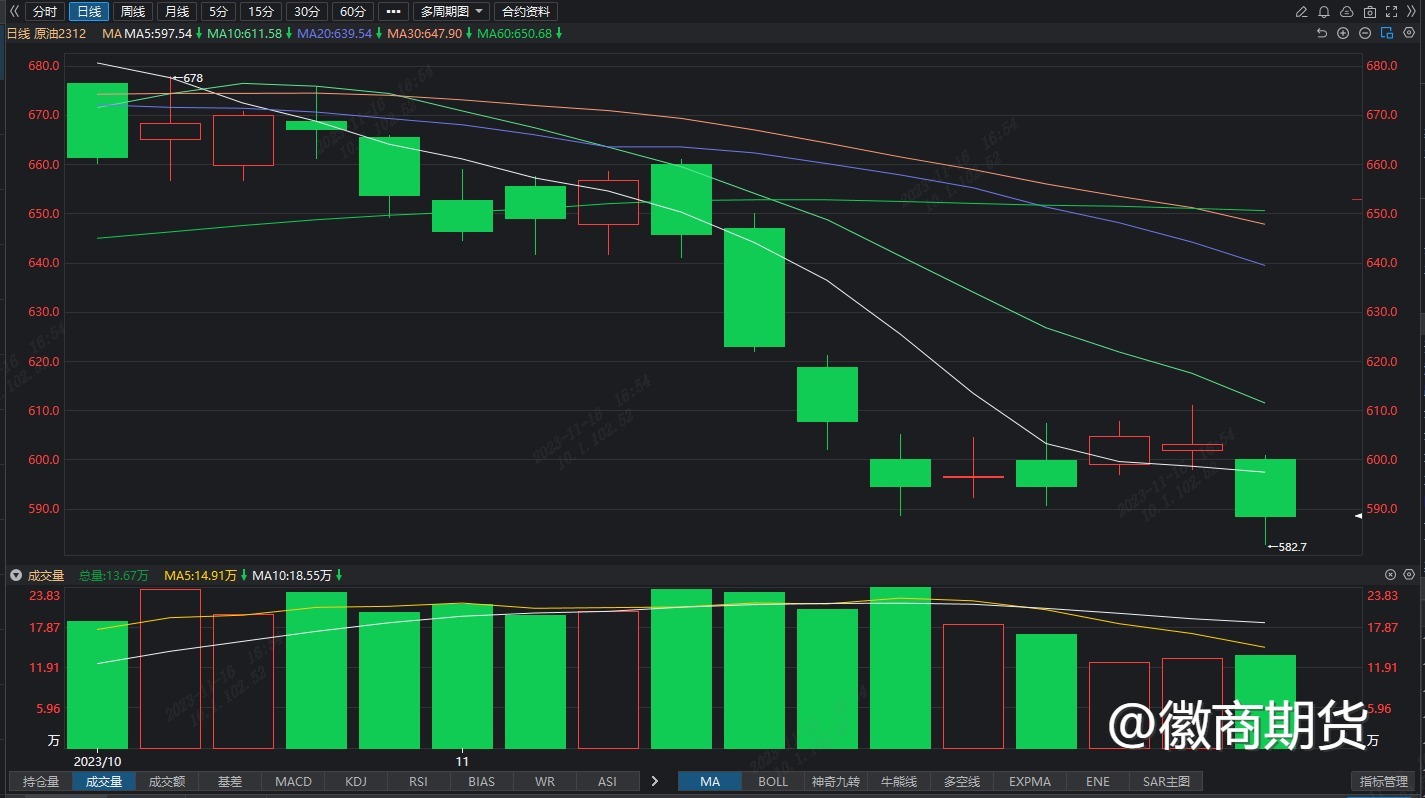Take a chart snapshot with camera icon

(x=1369, y=12)
